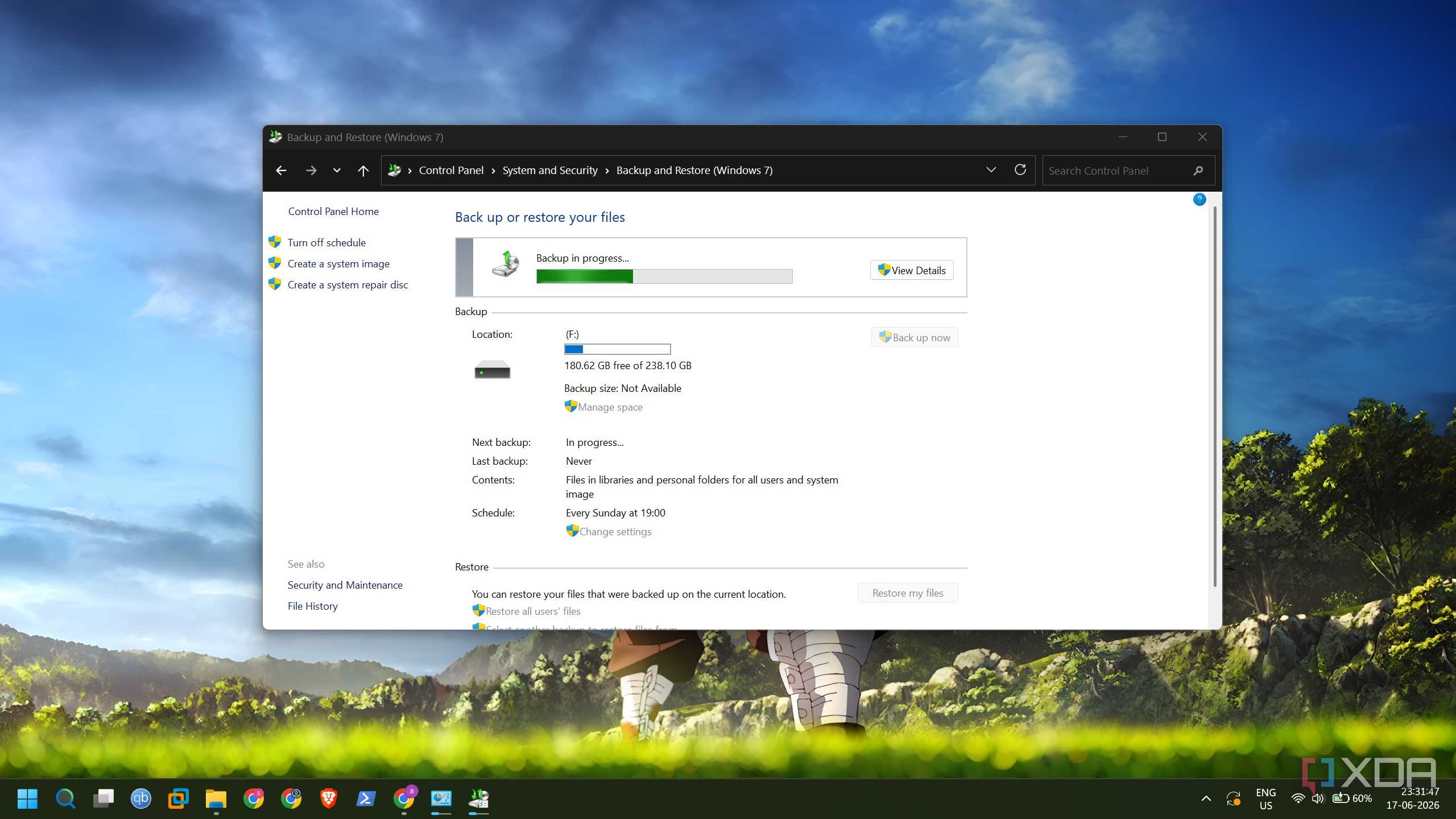The height and width of the screenshot is (819, 1456).
Task: Click Create a system image
Action: [338, 264]
